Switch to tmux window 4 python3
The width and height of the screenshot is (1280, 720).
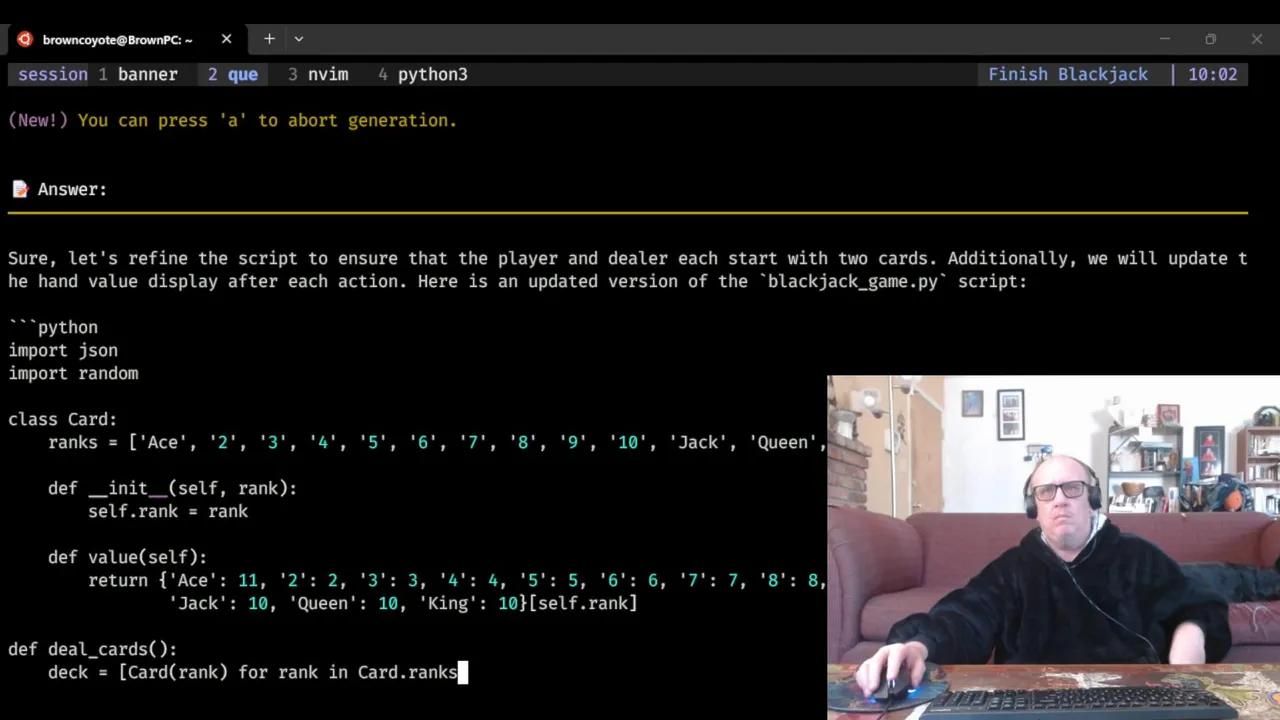tap(422, 74)
